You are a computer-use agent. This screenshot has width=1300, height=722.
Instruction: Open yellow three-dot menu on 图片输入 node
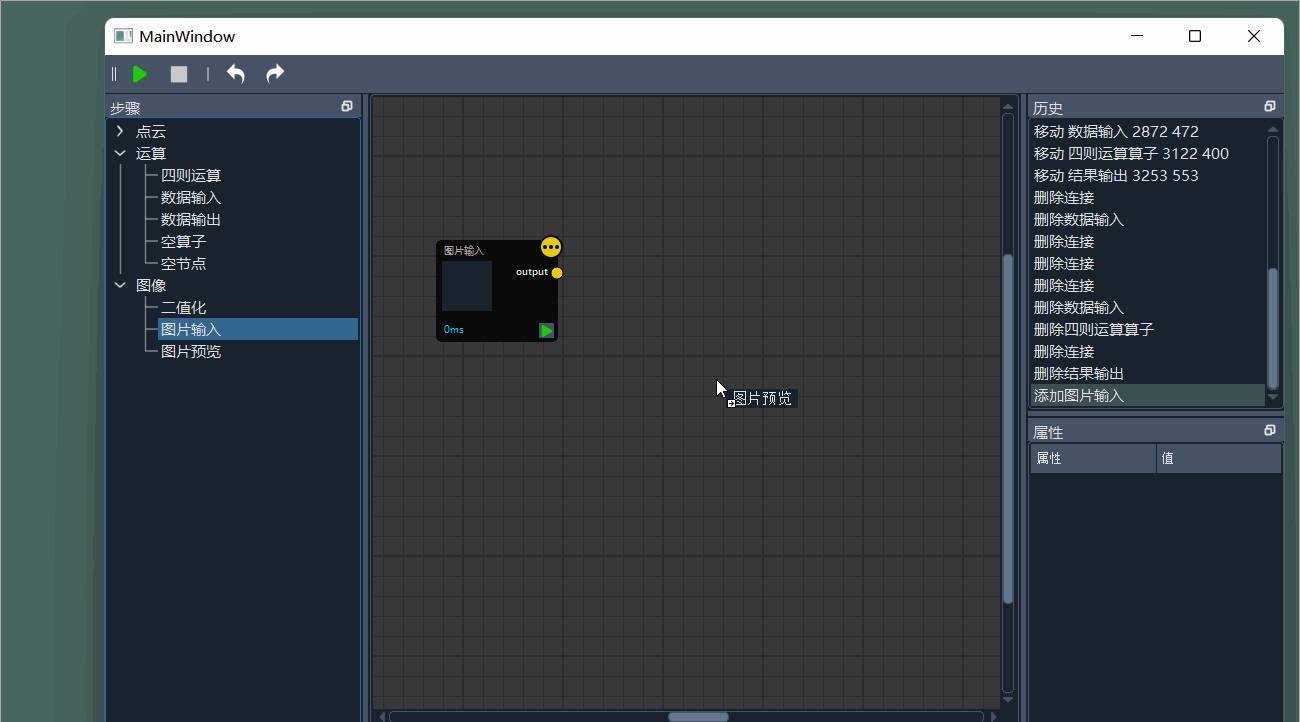tap(551, 247)
